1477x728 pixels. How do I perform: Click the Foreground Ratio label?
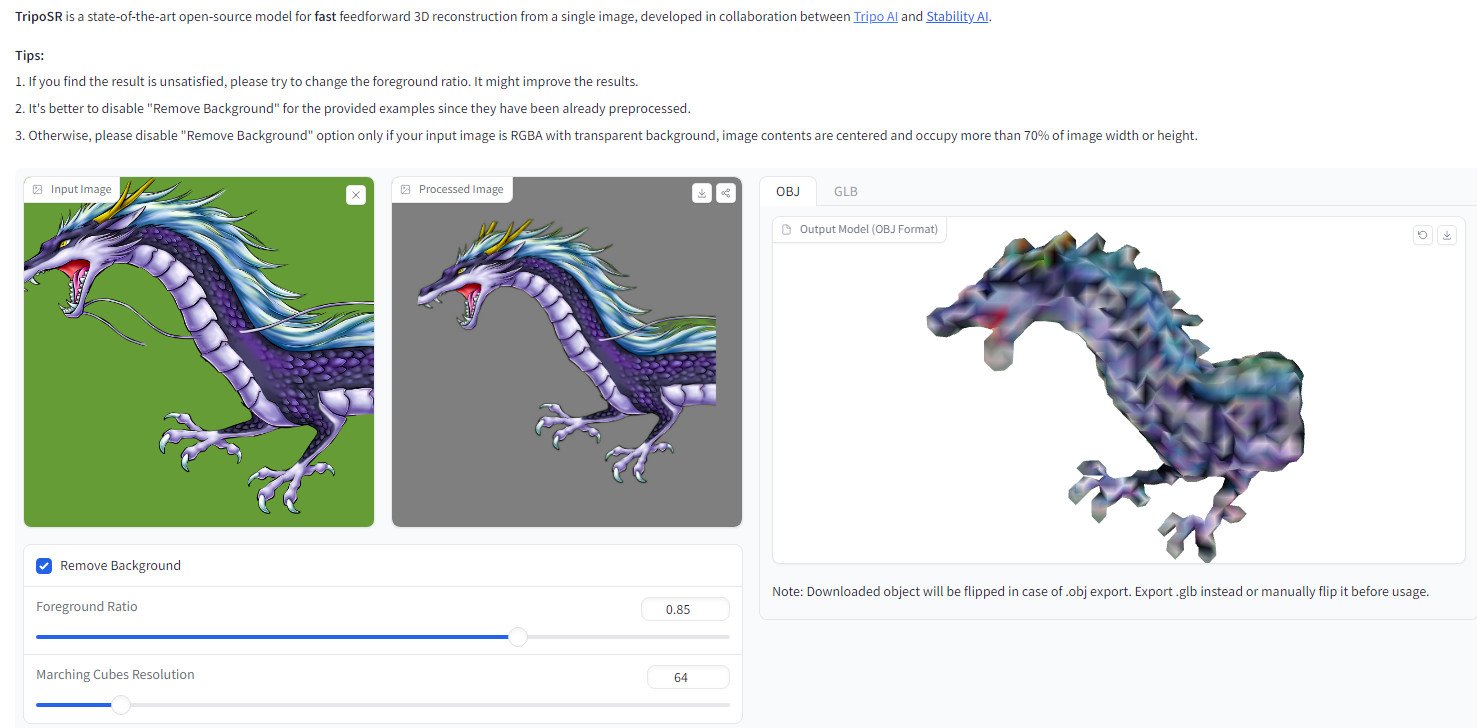point(87,607)
